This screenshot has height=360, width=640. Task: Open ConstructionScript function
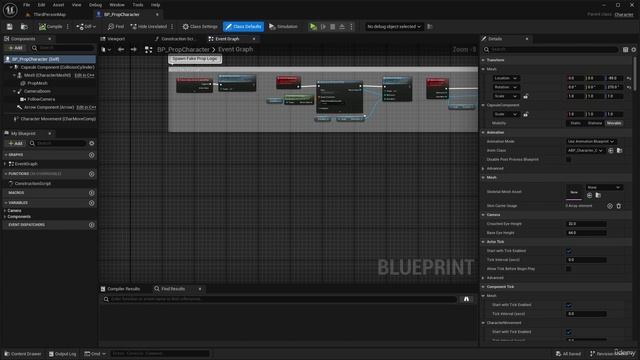pos(32,184)
